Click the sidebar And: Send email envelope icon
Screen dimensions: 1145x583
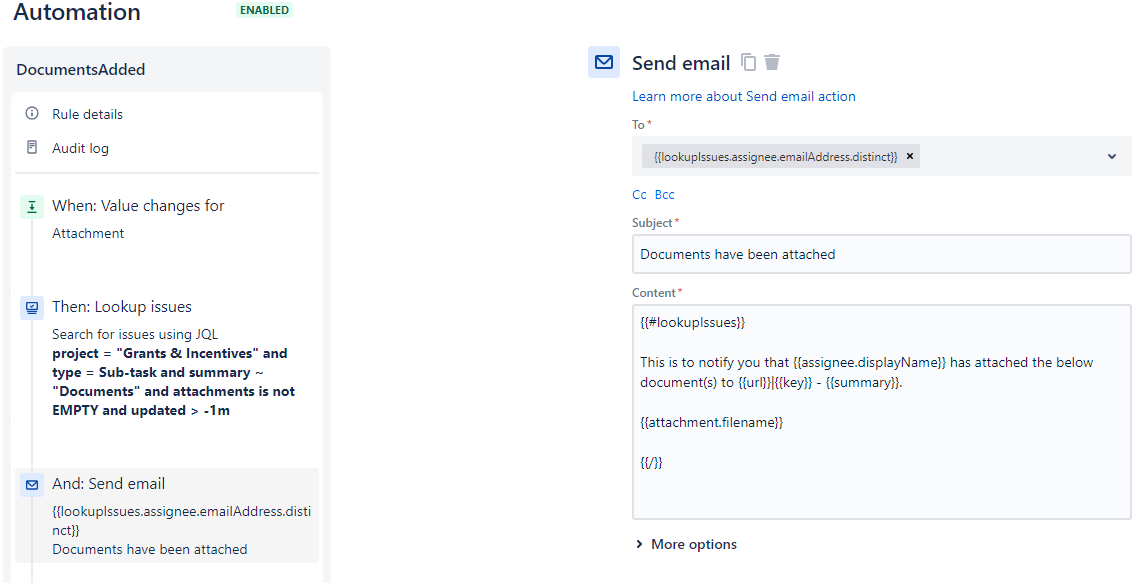pyautogui.click(x=31, y=483)
